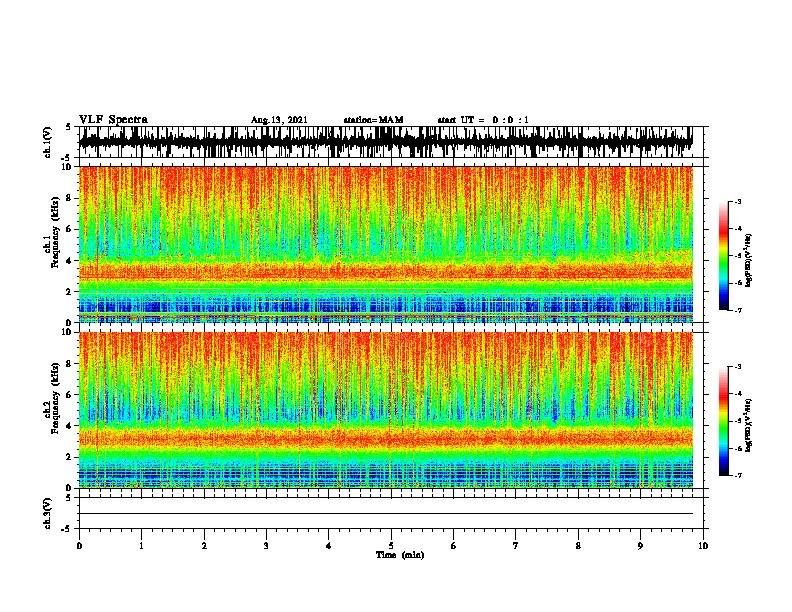Click tick label "8" on the Time (min) axis
Screen dimensions: 792x612
(x=578, y=546)
